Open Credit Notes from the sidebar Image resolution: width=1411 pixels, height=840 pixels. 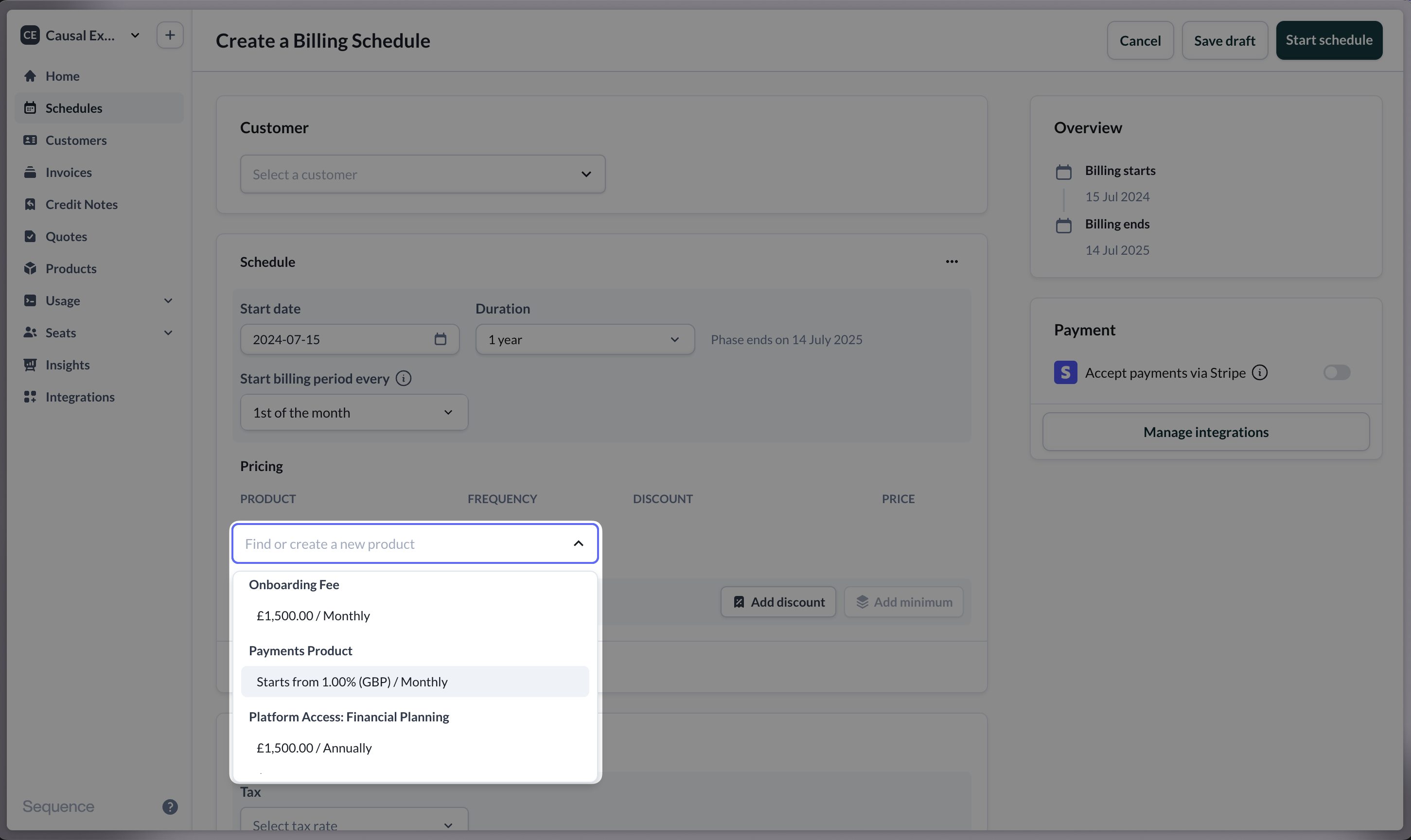tap(99, 204)
